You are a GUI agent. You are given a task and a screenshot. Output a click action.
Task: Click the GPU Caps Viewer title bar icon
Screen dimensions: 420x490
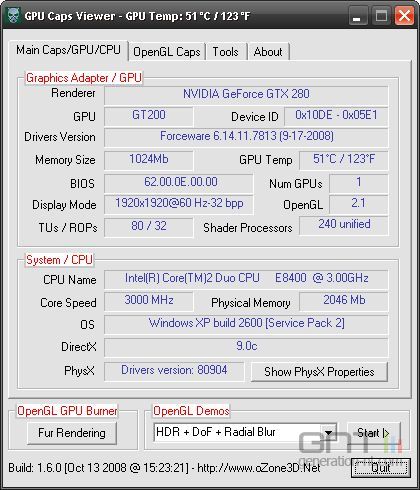[x=13, y=16]
